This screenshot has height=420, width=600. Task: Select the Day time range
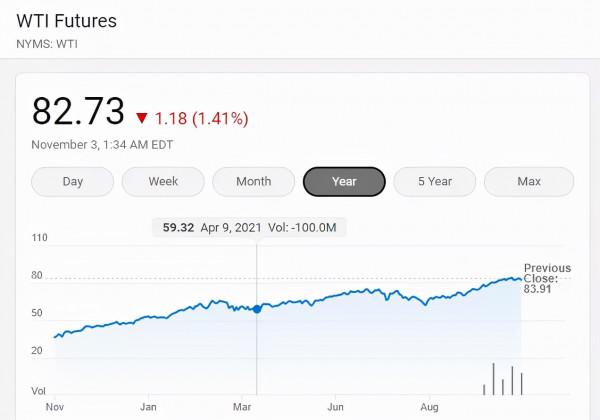pyautogui.click(x=72, y=182)
